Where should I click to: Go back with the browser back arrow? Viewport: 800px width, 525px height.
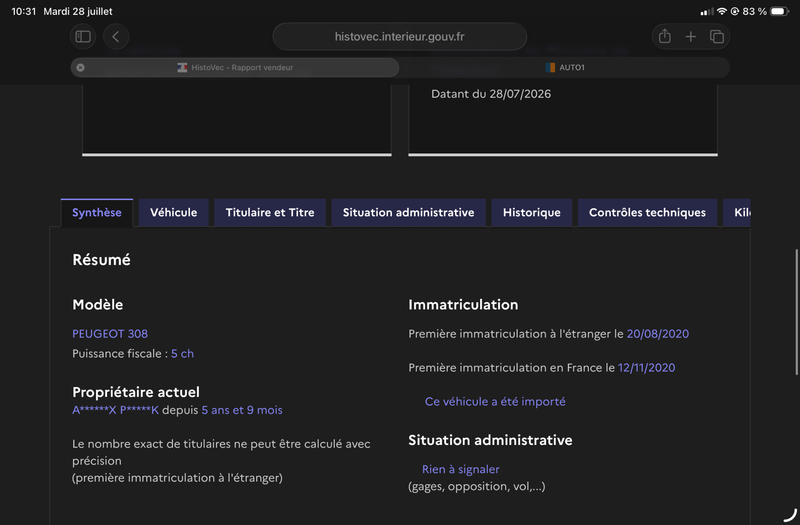pos(116,37)
